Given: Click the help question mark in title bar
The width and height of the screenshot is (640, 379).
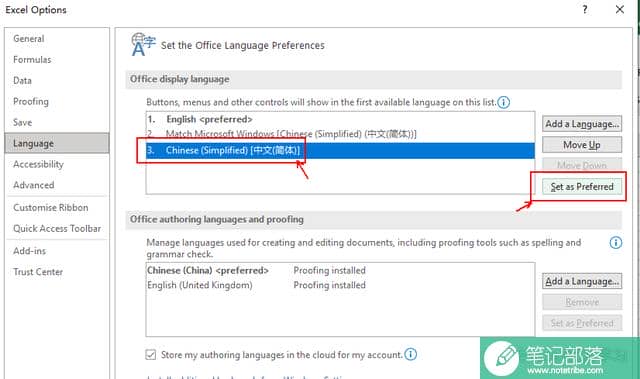Looking at the screenshot, I should 585,9.
